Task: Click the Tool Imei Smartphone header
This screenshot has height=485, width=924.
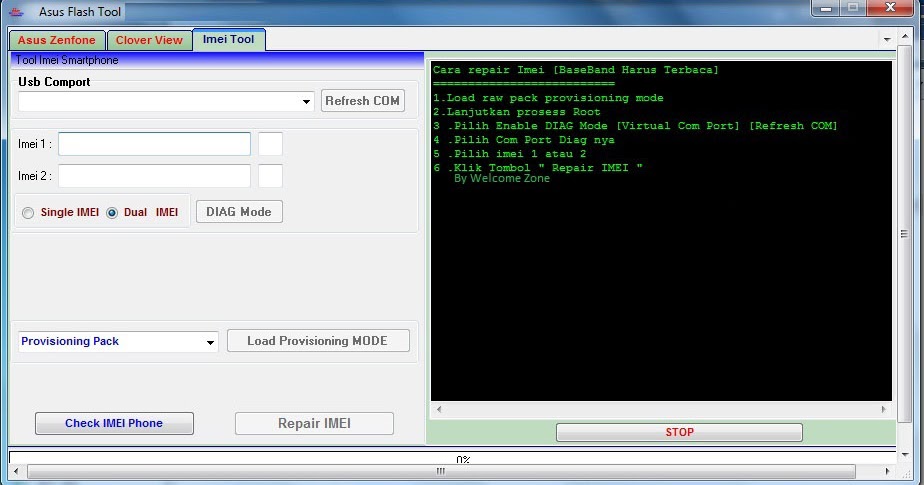Action: [x=217, y=60]
